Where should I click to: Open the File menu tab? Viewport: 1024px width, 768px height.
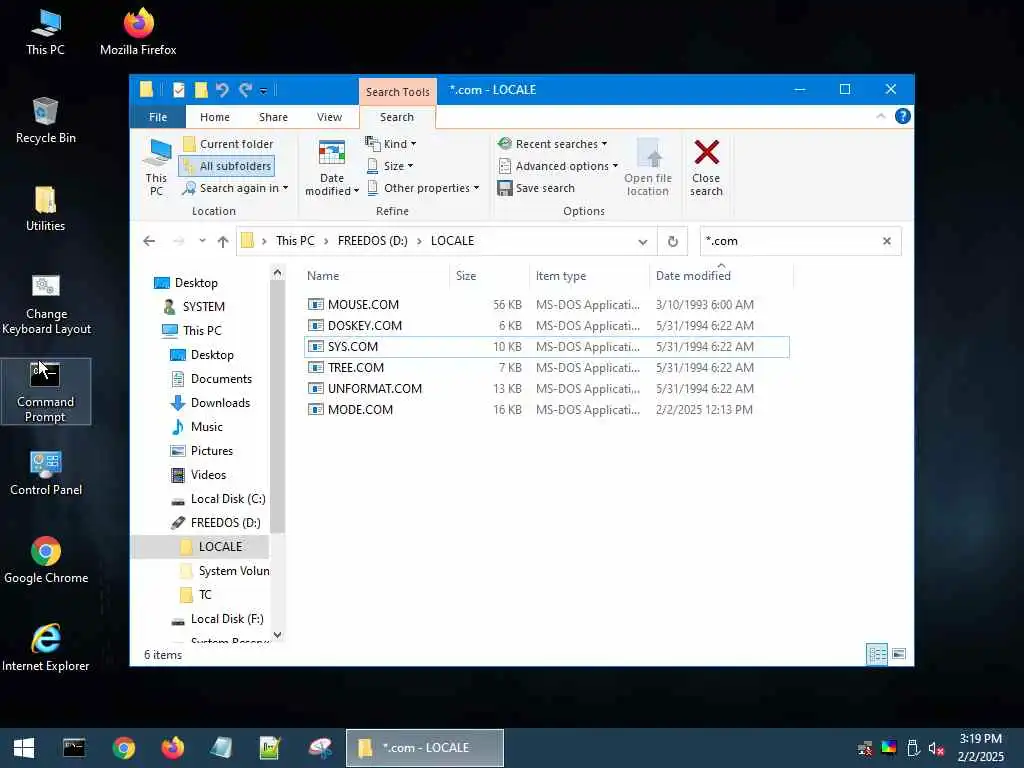pos(158,117)
